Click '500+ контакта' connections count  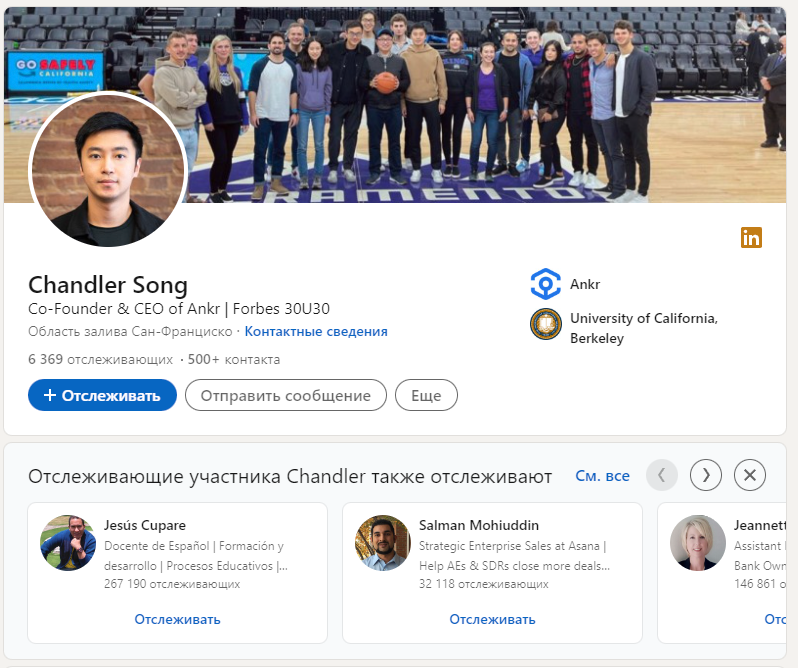pos(234,359)
